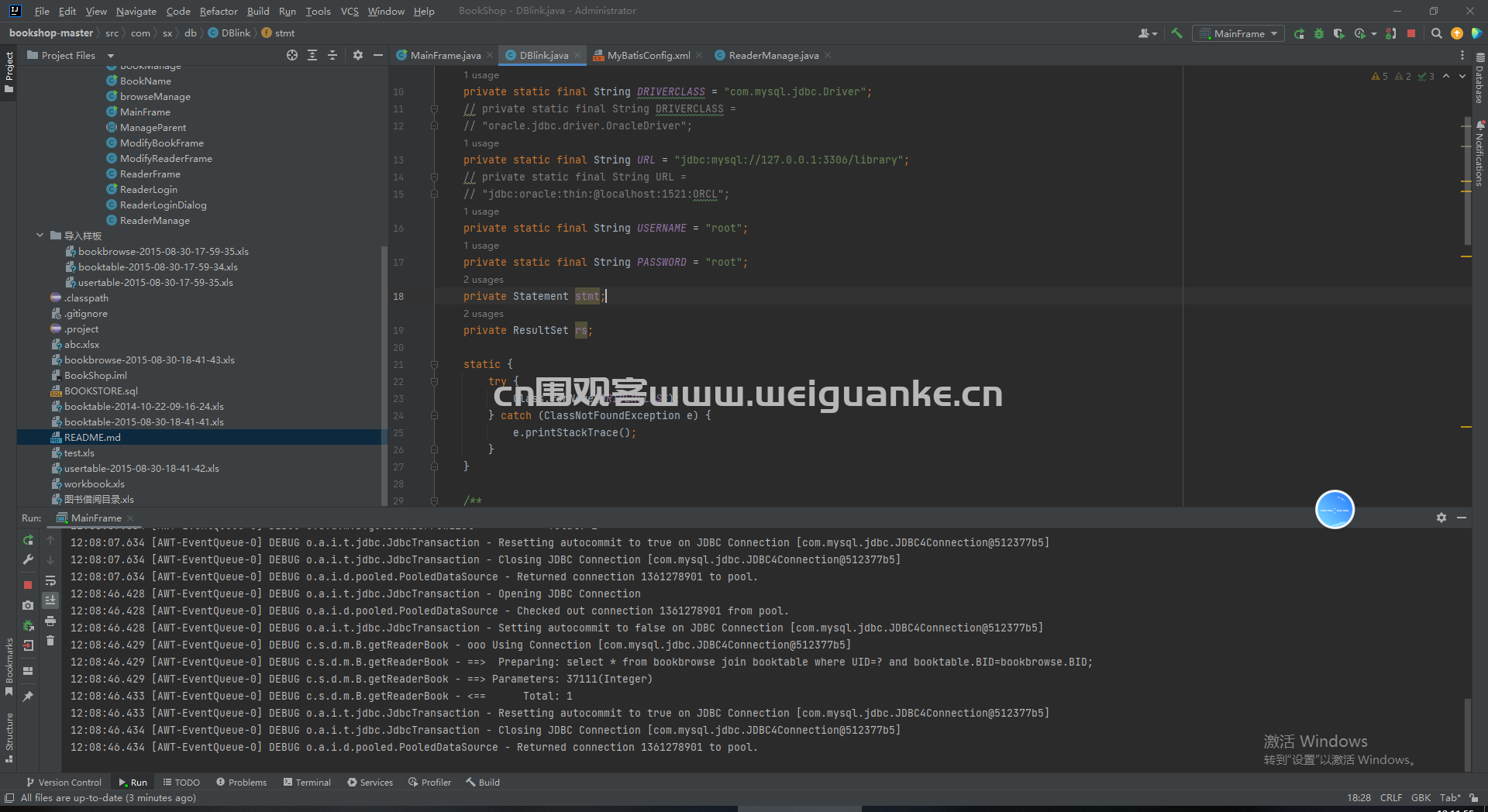
Task: Open run configuration wrench settings
Action: [28, 559]
